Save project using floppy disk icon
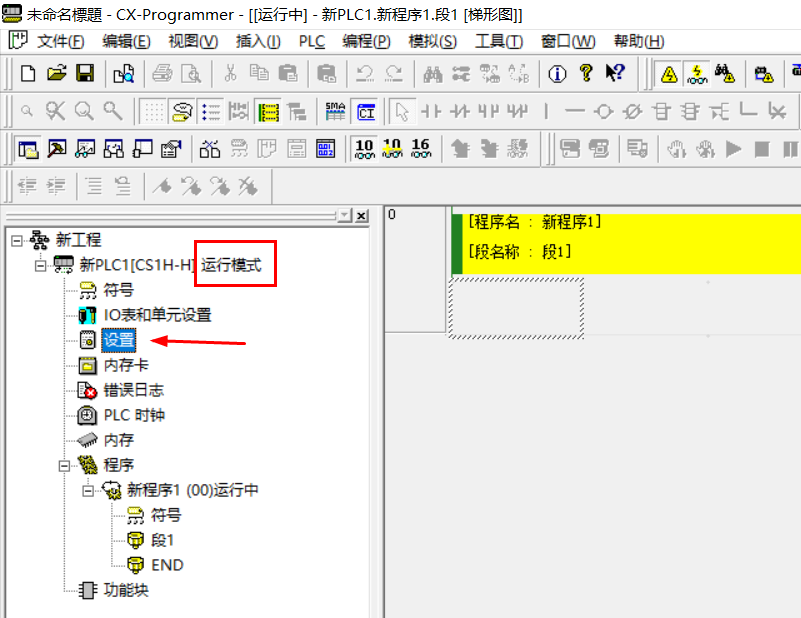Image resolution: width=801 pixels, height=618 pixels. (85, 74)
